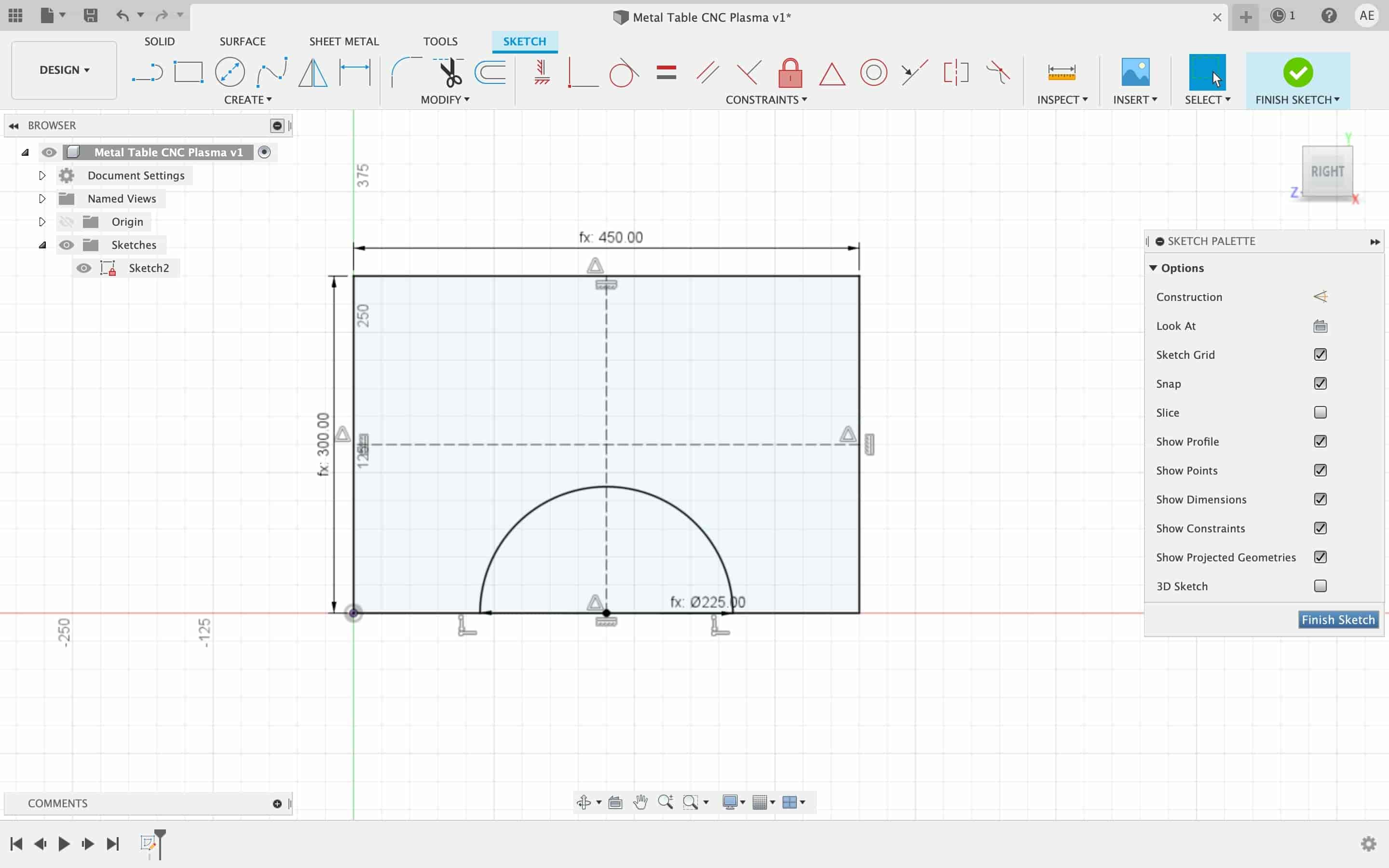Toggle the Show Points checkbox
This screenshot has height=868, width=1389.
[1320, 470]
